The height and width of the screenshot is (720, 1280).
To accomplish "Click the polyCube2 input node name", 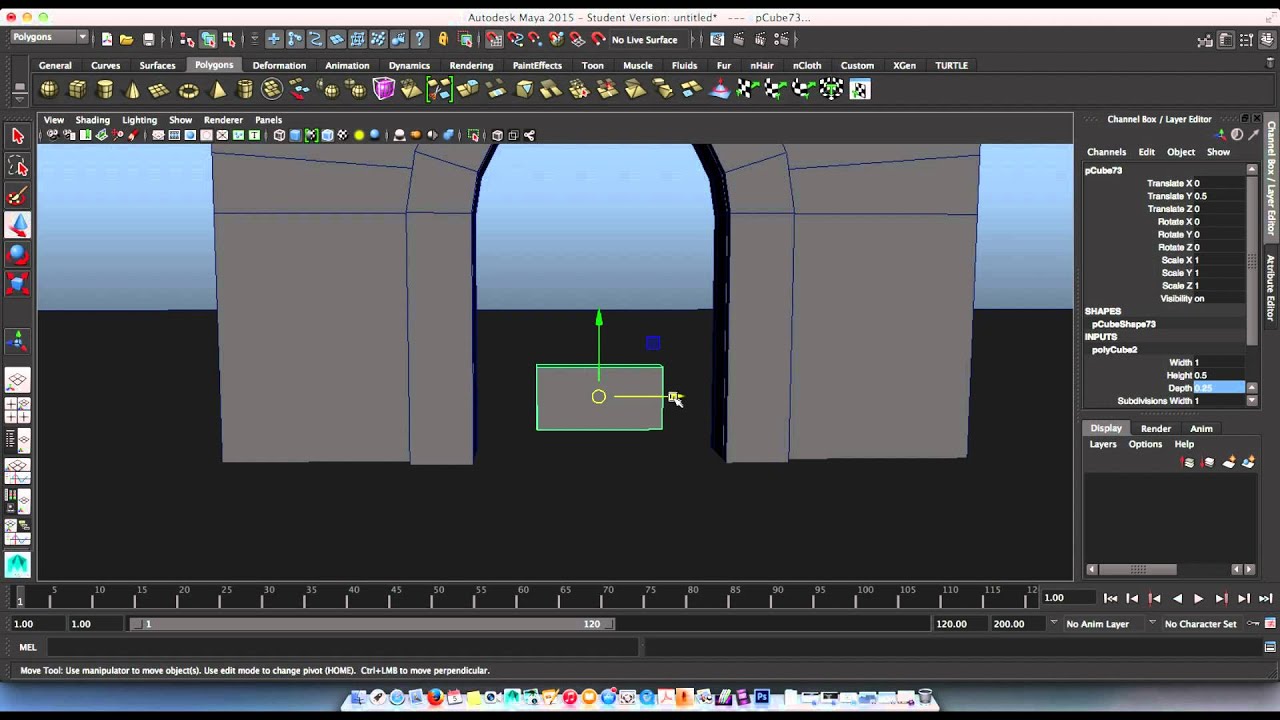I will pos(1114,350).
